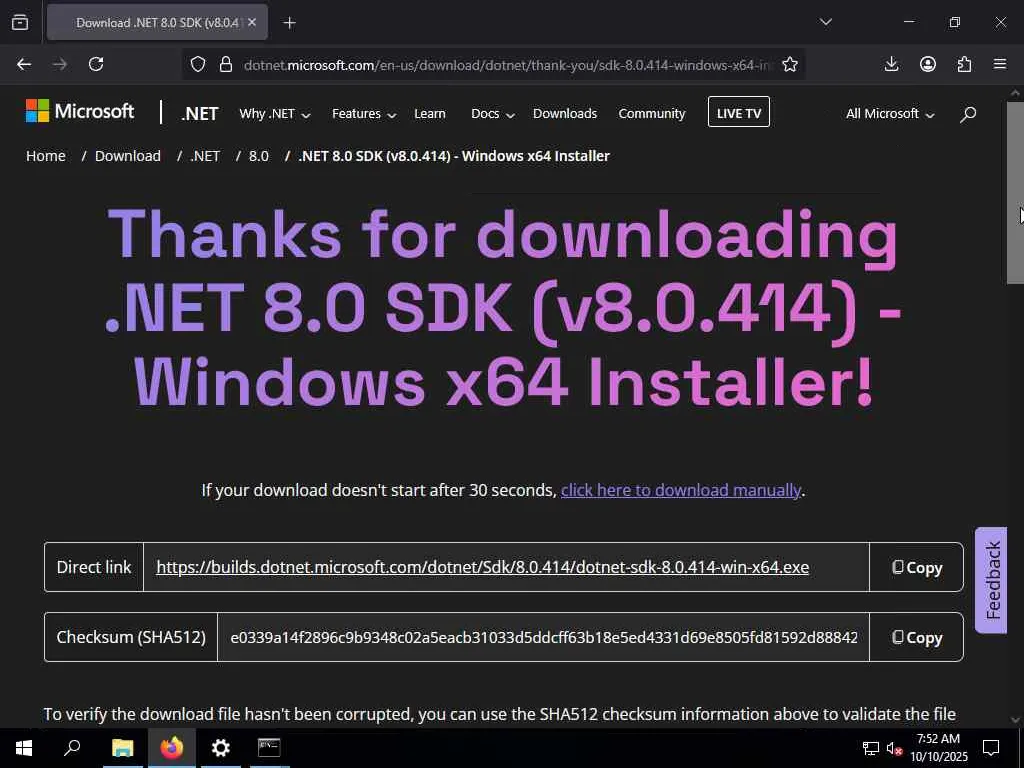Select the SHA512 checksum value text
The width and height of the screenshot is (1024, 768).
(543, 637)
